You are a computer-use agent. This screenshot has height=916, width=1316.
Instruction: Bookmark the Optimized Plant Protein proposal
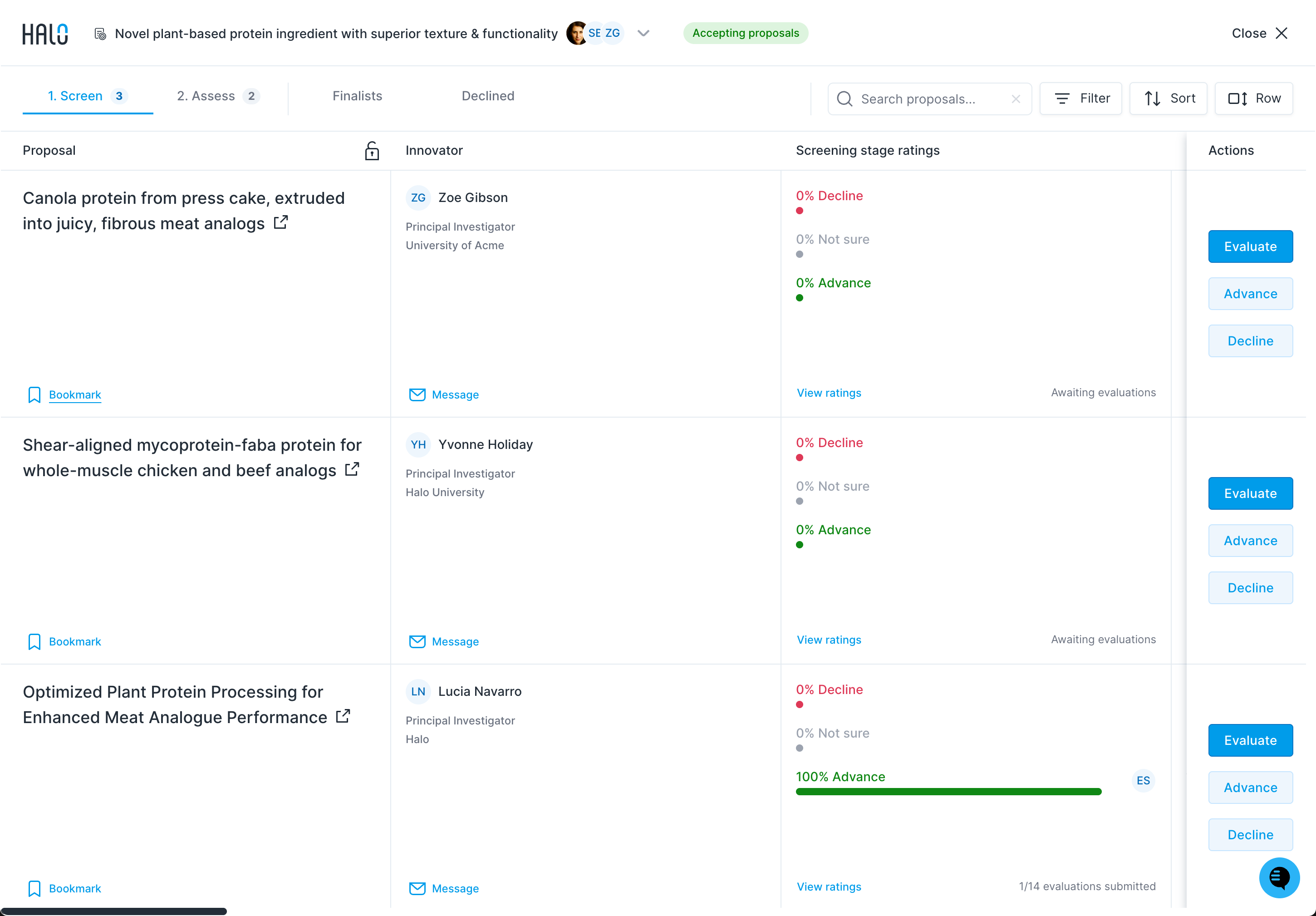click(x=64, y=889)
